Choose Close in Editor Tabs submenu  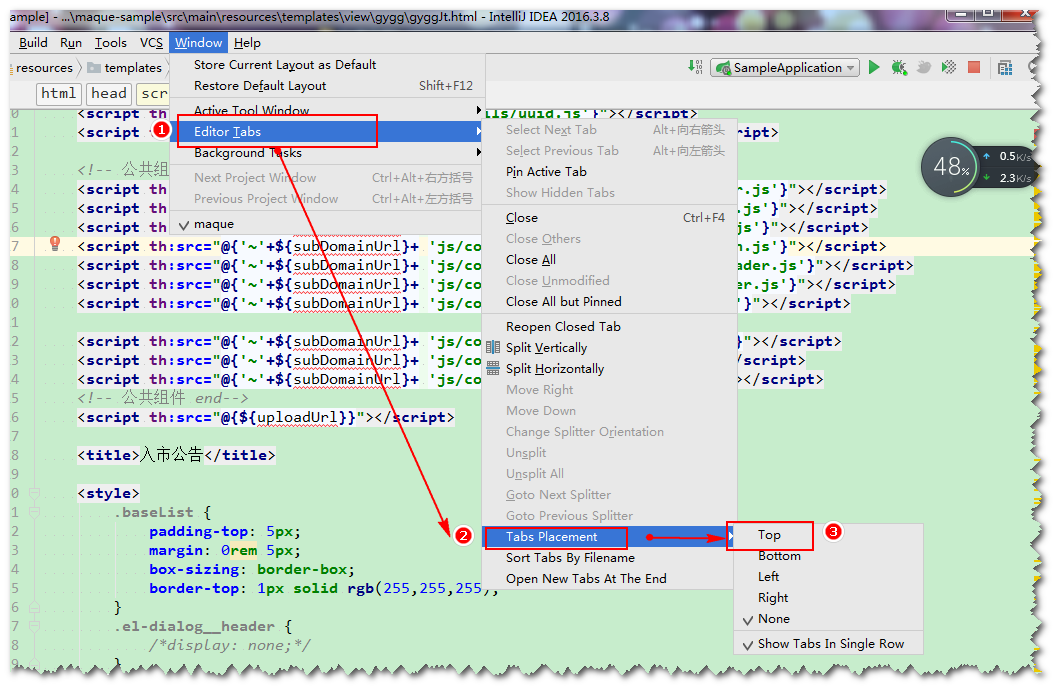point(609,217)
